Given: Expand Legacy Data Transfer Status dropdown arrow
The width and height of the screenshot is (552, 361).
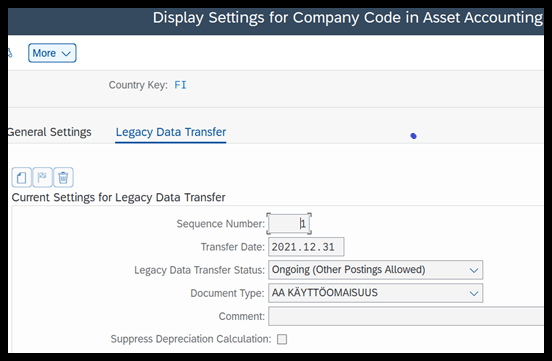Looking at the screenshot, I should tap(474, 270).
